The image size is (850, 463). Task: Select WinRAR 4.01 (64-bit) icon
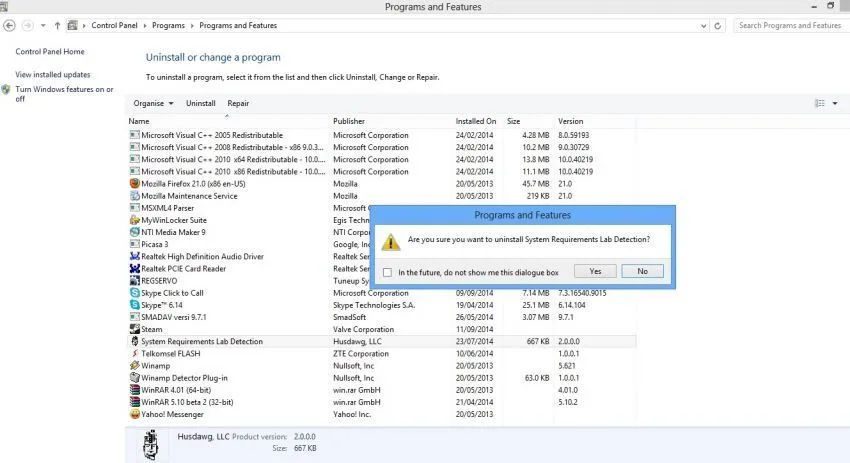[x=134, y=390]
